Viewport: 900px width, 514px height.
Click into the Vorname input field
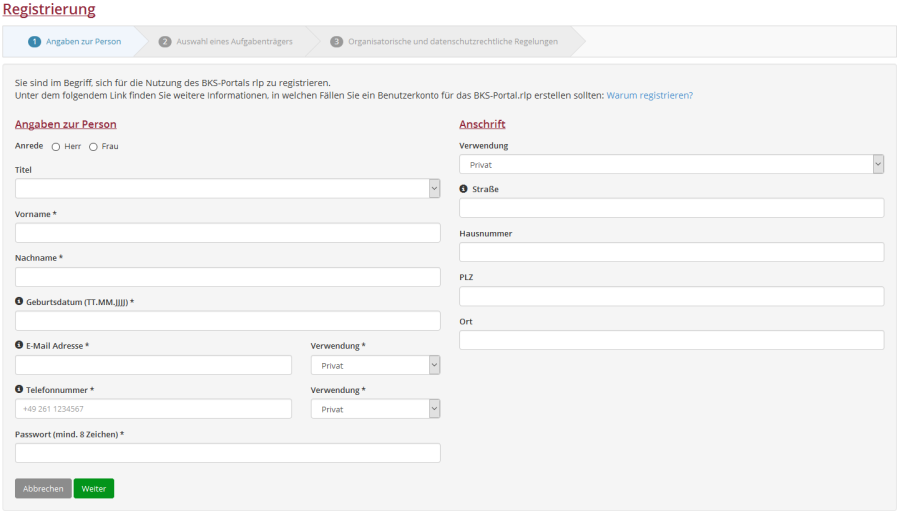(227, 233)
